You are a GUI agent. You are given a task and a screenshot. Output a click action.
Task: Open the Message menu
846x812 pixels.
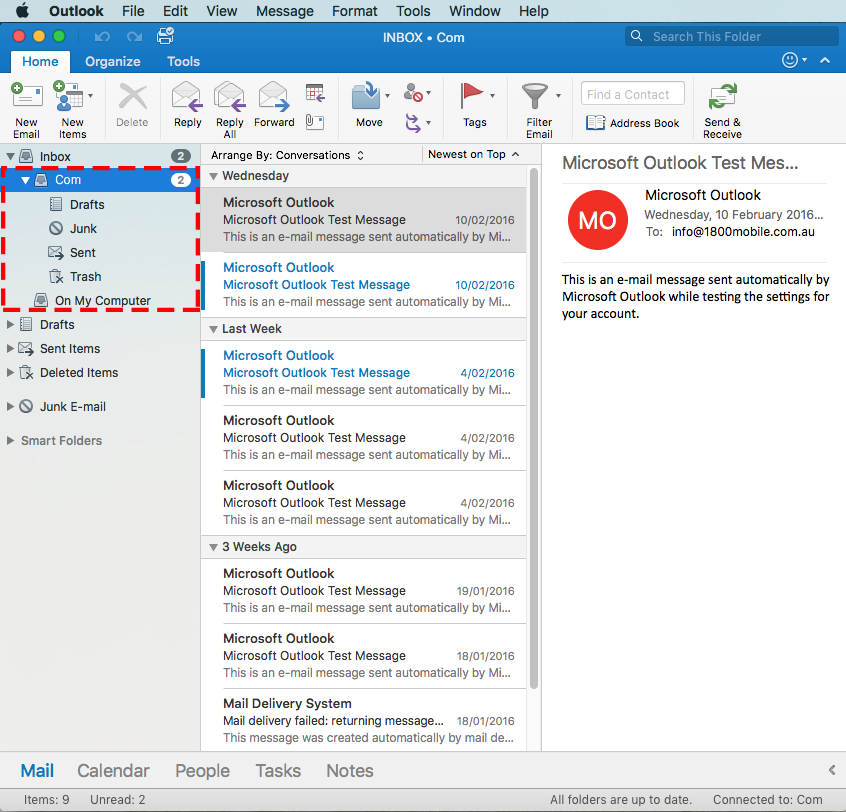(x=285, y=11)
